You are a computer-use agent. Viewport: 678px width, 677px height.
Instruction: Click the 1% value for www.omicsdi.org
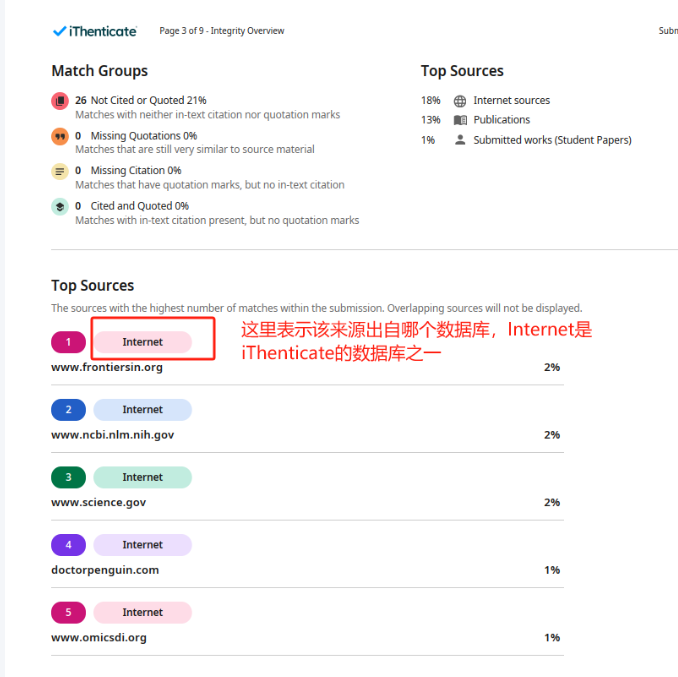[x=552, y=638]
